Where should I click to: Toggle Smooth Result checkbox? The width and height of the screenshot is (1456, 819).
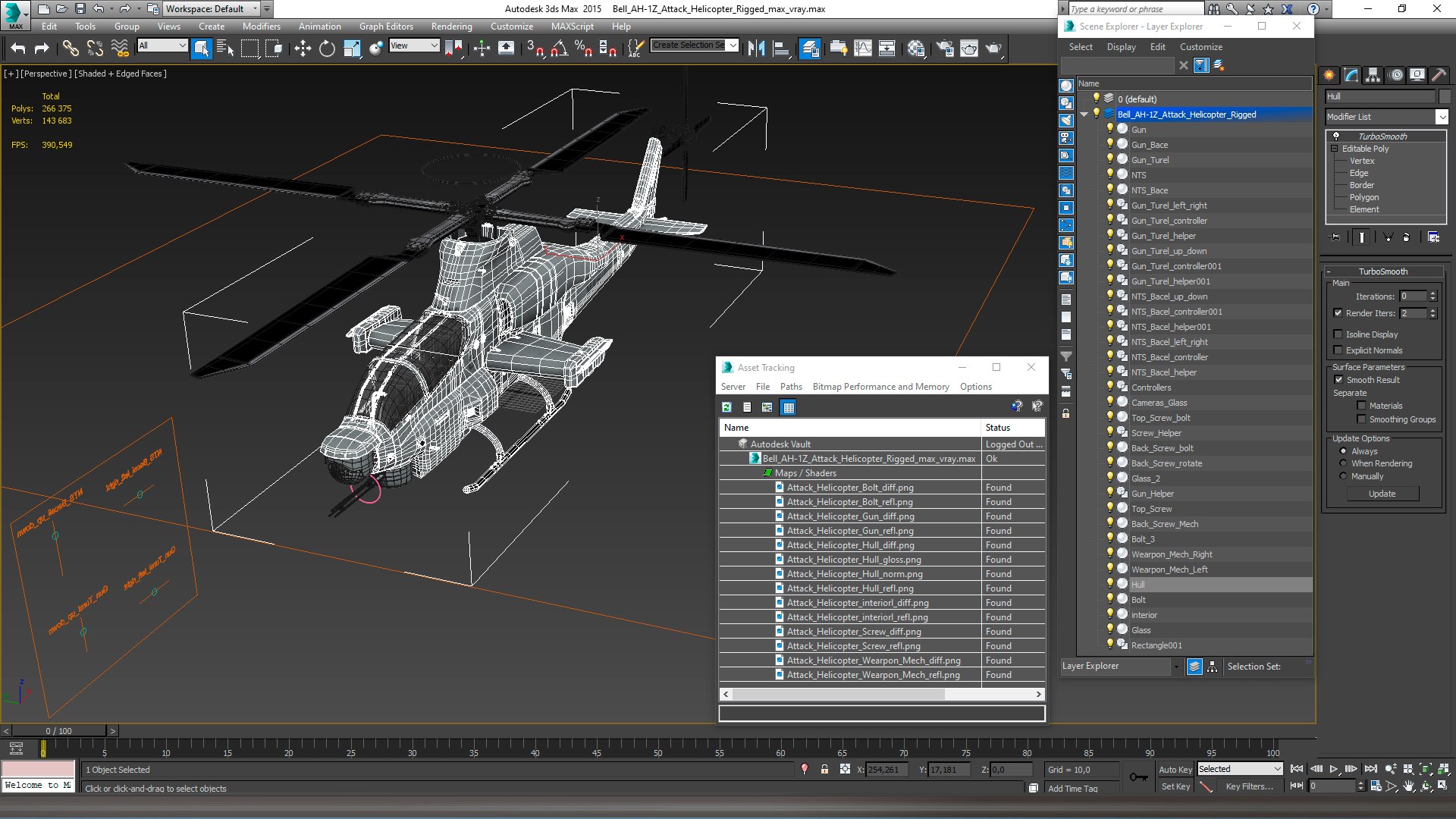click(1338, 380)
